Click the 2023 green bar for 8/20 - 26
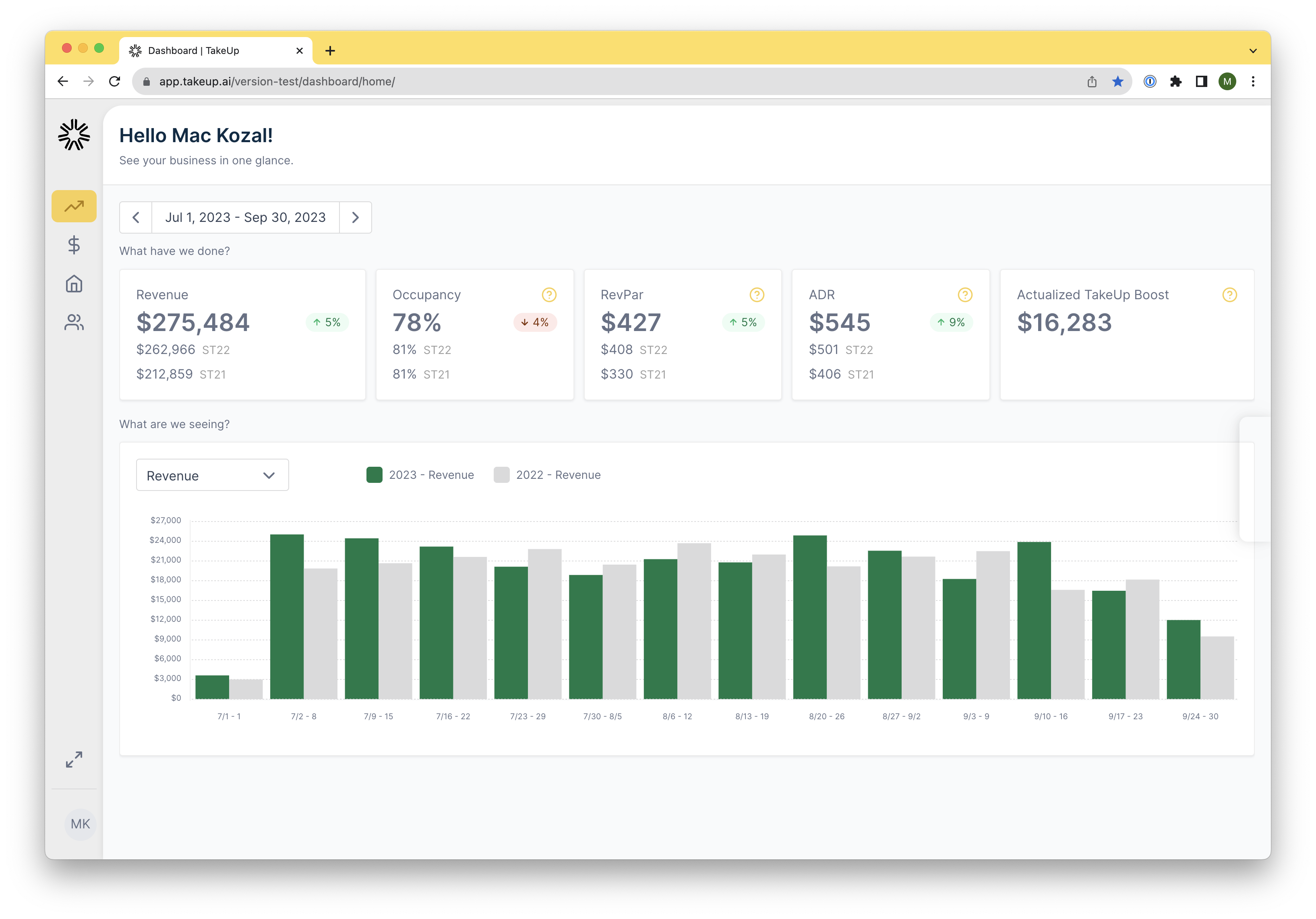The height and width of the screenshot is (919, 1316). (x=809, y=617)
